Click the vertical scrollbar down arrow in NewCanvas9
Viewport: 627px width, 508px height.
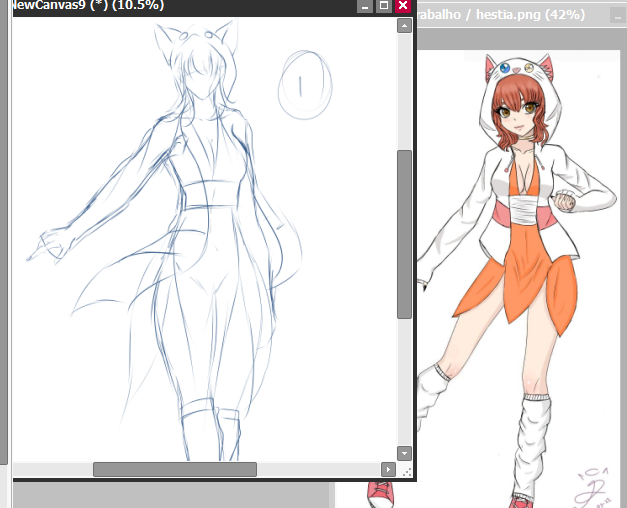pos(404,453)
